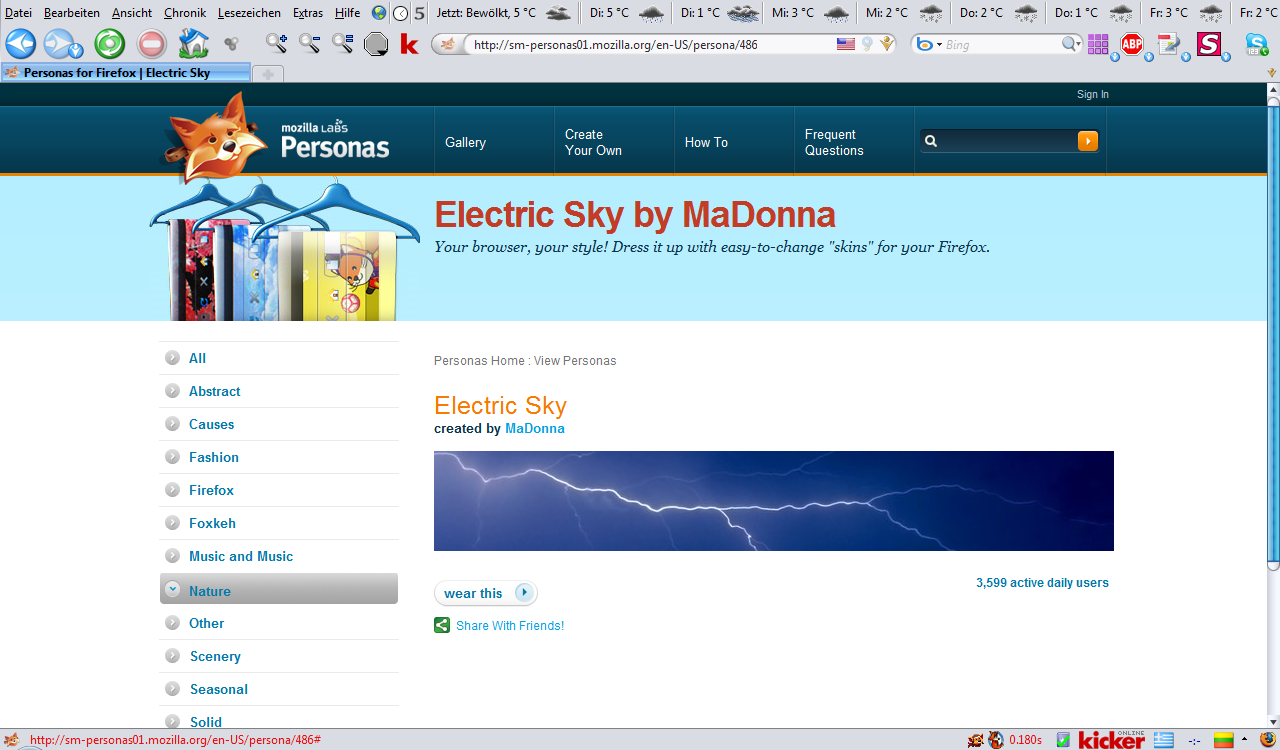Click the vertical scrollbar thumb
This screenshot has height=750, width=1280.
point(1273,333)
